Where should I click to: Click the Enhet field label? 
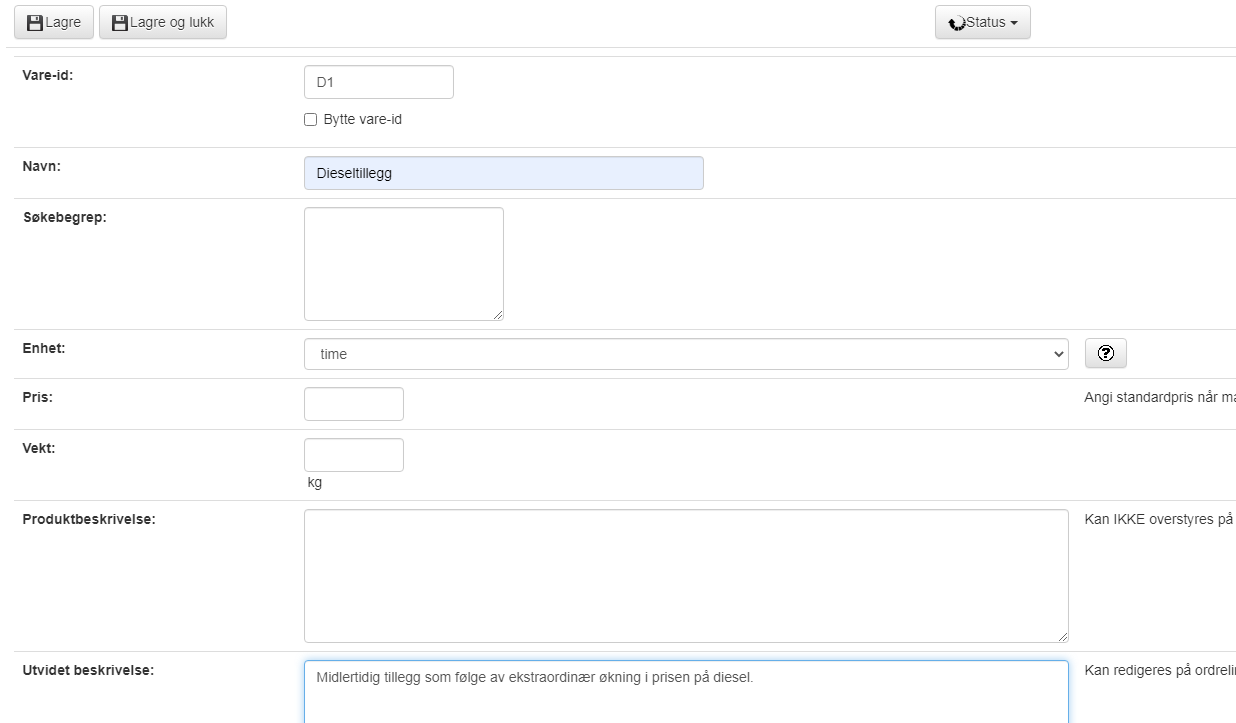(43, 348)
